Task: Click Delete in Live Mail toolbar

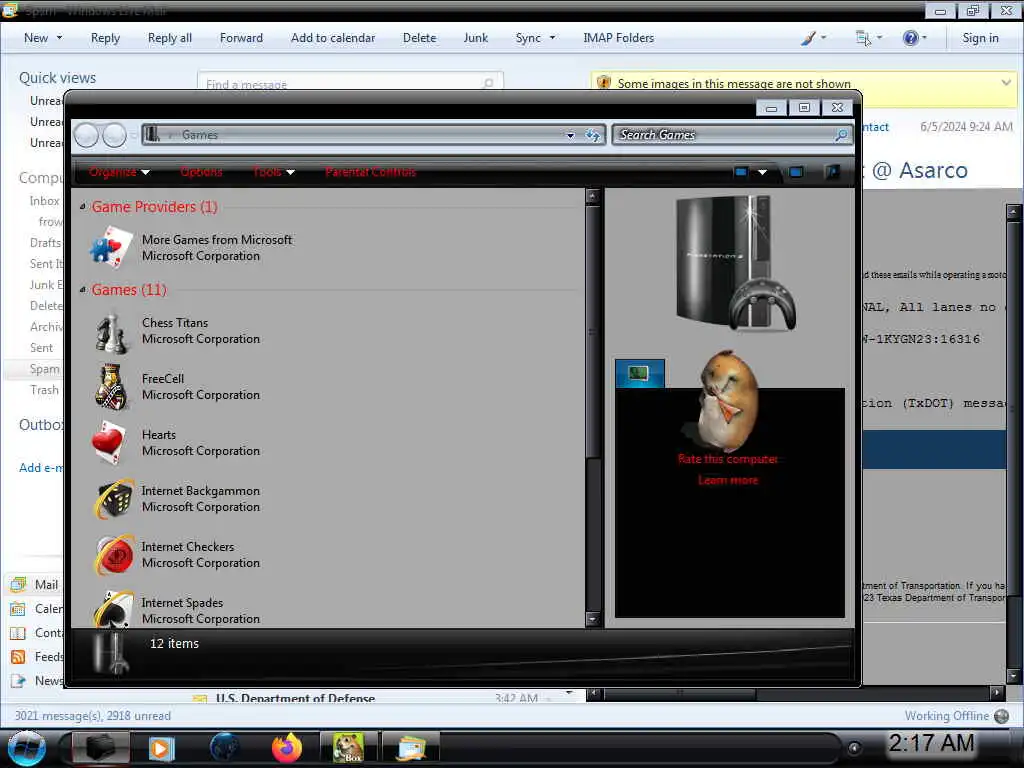Action: point(419,38)
